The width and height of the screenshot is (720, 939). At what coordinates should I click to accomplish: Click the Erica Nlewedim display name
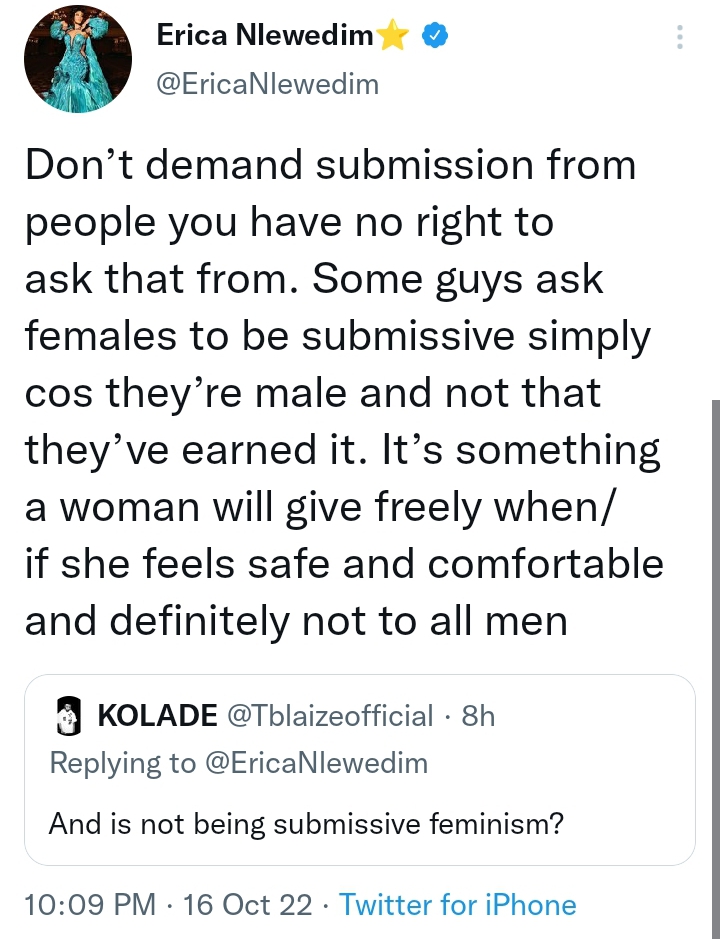pos(265,36)
